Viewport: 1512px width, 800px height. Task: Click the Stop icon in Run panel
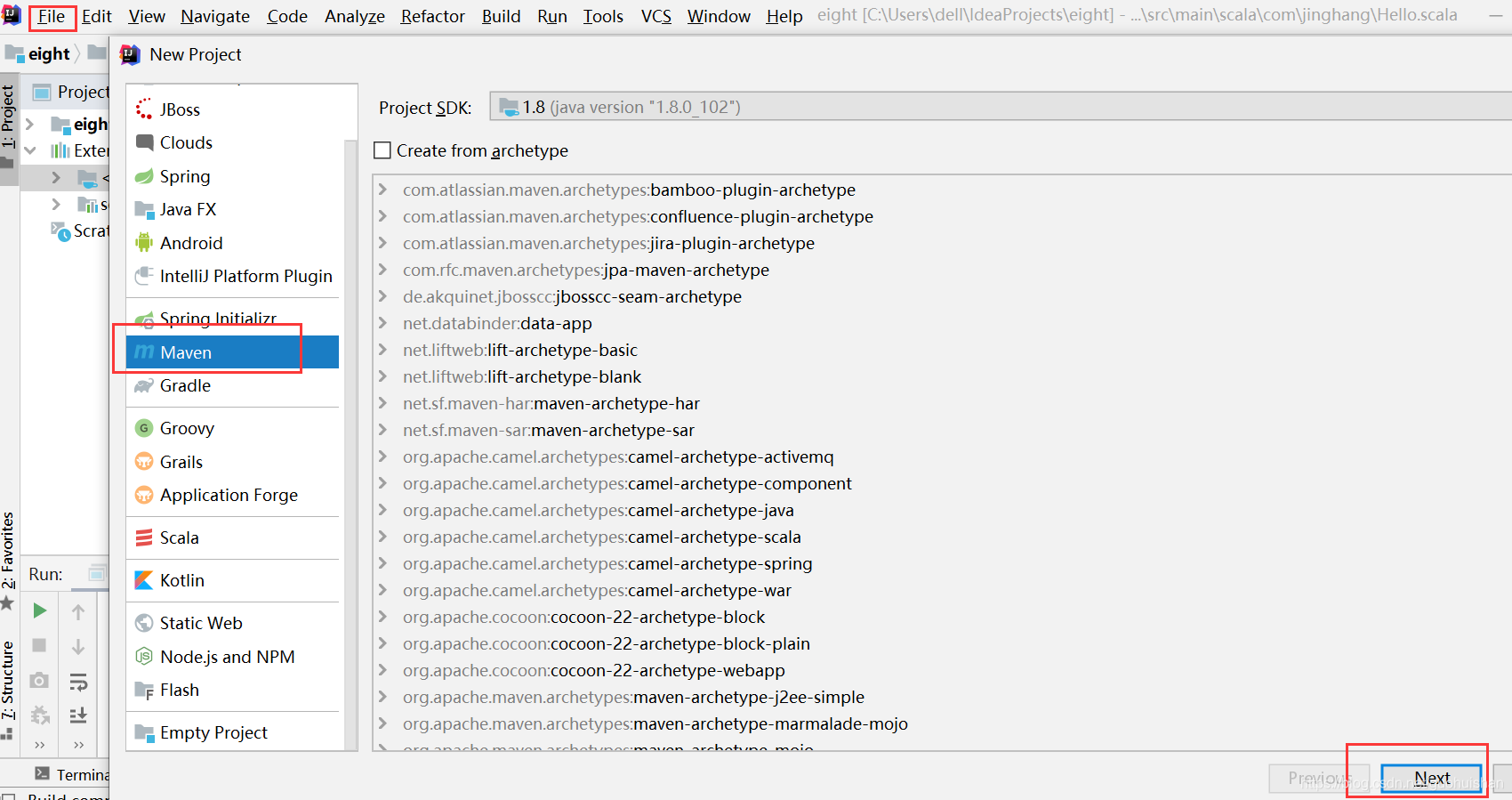[x=39, y=645]
